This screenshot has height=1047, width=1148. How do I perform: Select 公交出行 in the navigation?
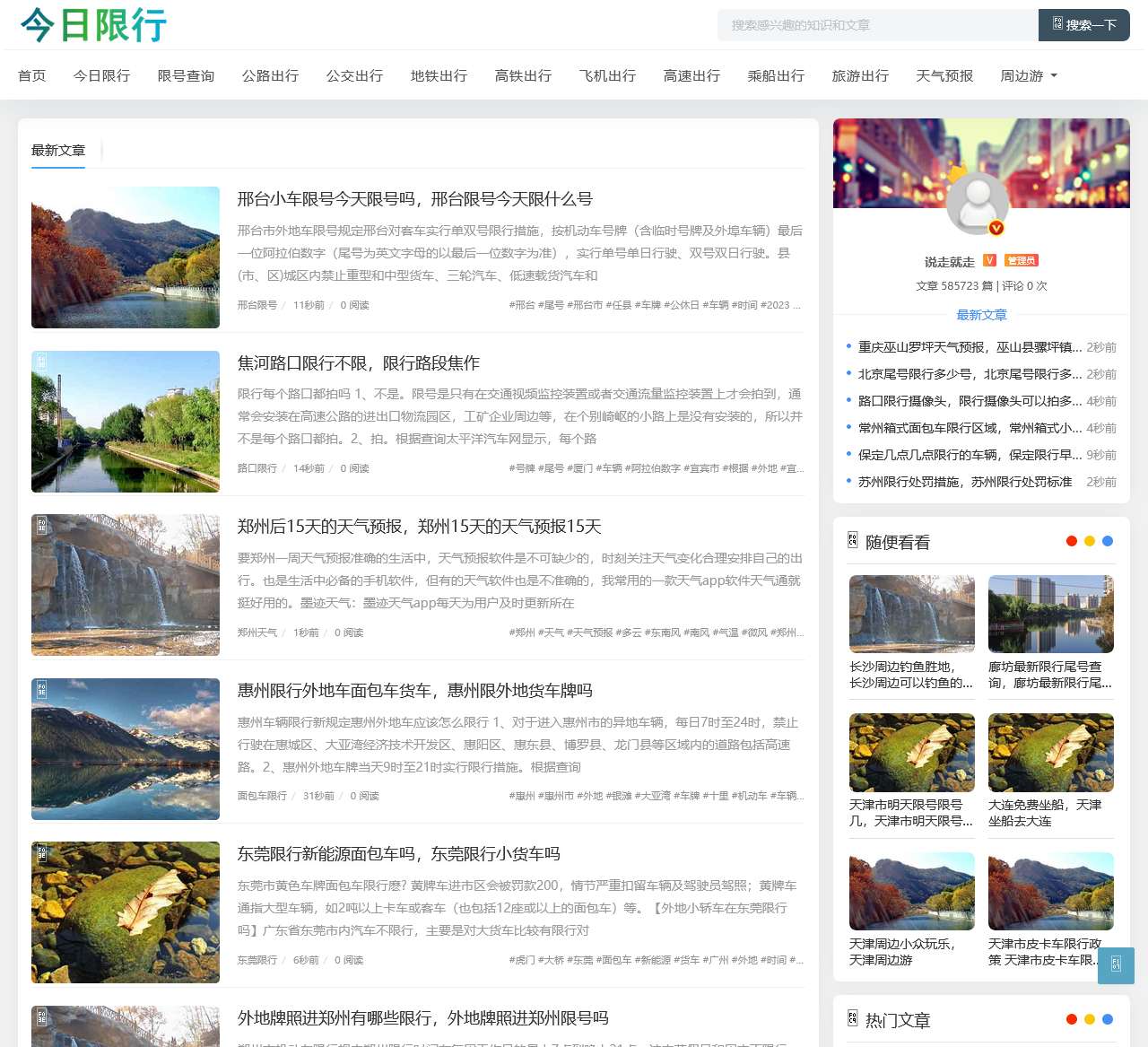355,75
